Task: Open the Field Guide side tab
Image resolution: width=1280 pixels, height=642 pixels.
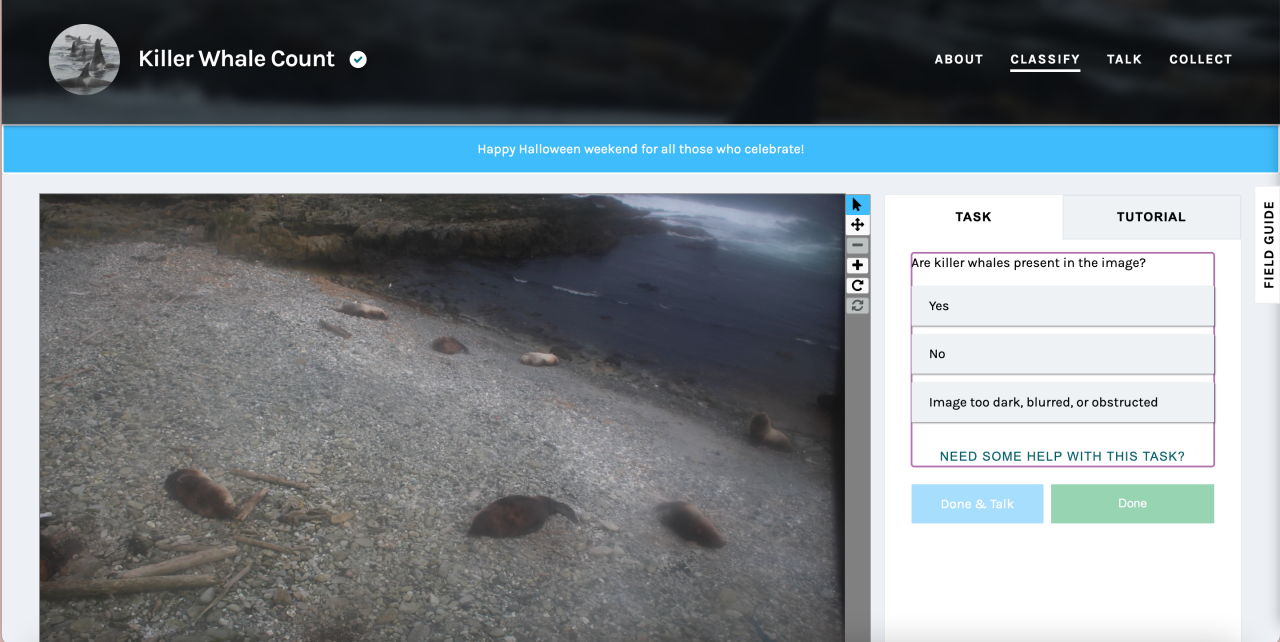Action: pos(1268,244)
